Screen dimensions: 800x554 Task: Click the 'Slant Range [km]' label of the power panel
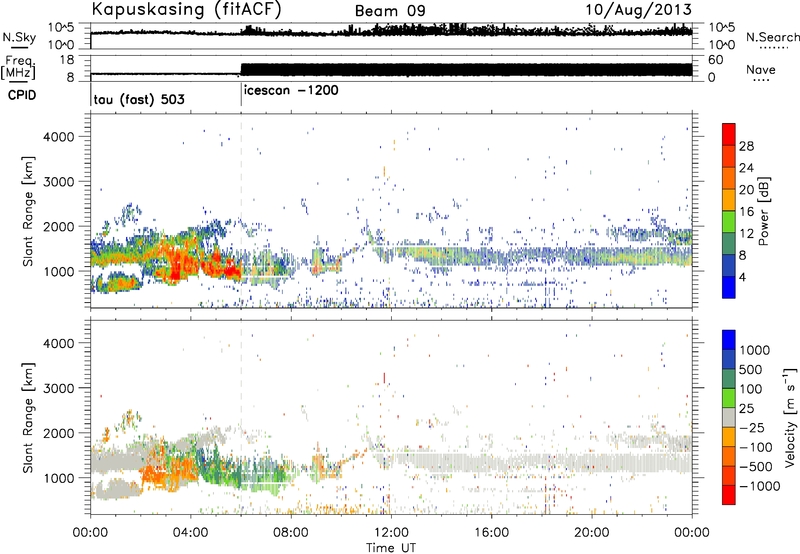coord(28,211)
